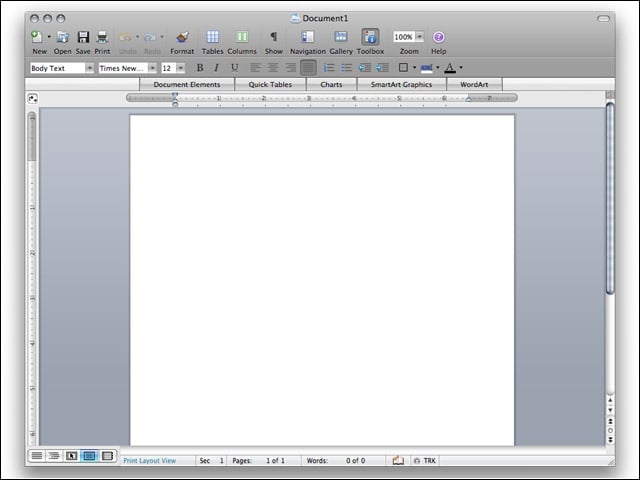Insert a table via Tables icon

point(213,37)
